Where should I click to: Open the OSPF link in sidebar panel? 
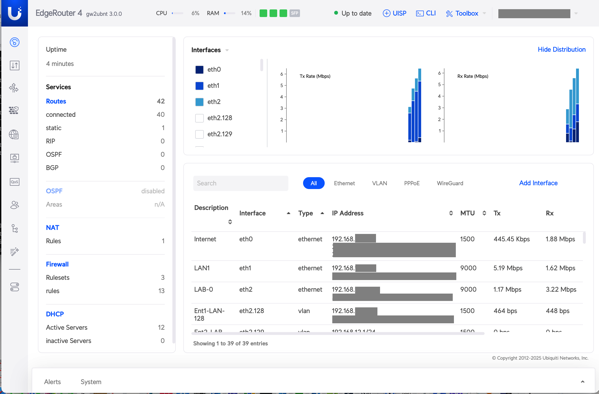(54, 191)
